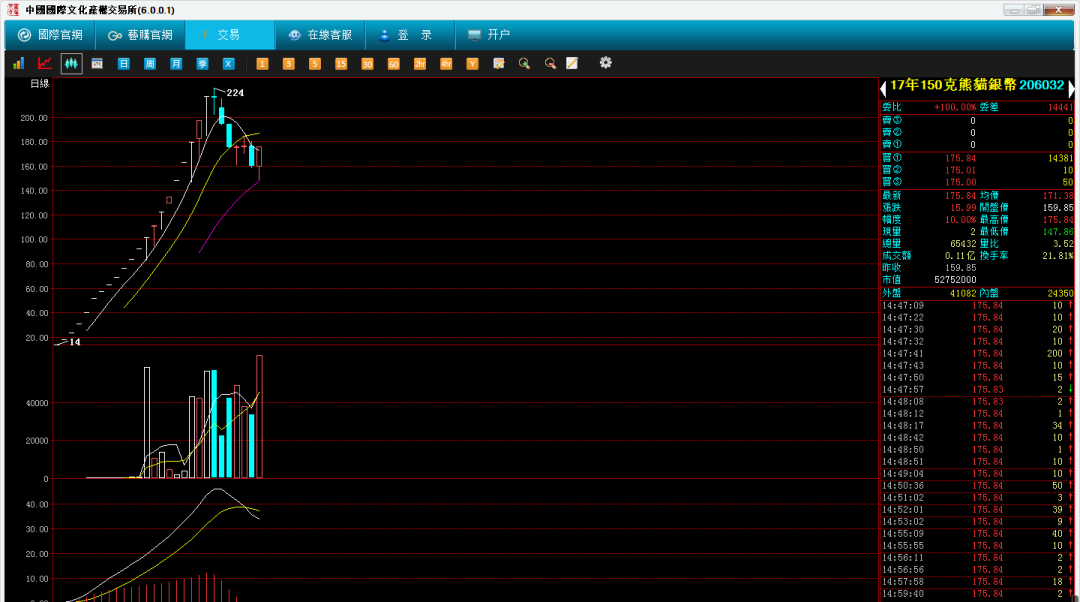Open the note edit icon in toolbar
This screenshot has width=1080, height=602.
(x=499, y=63)
